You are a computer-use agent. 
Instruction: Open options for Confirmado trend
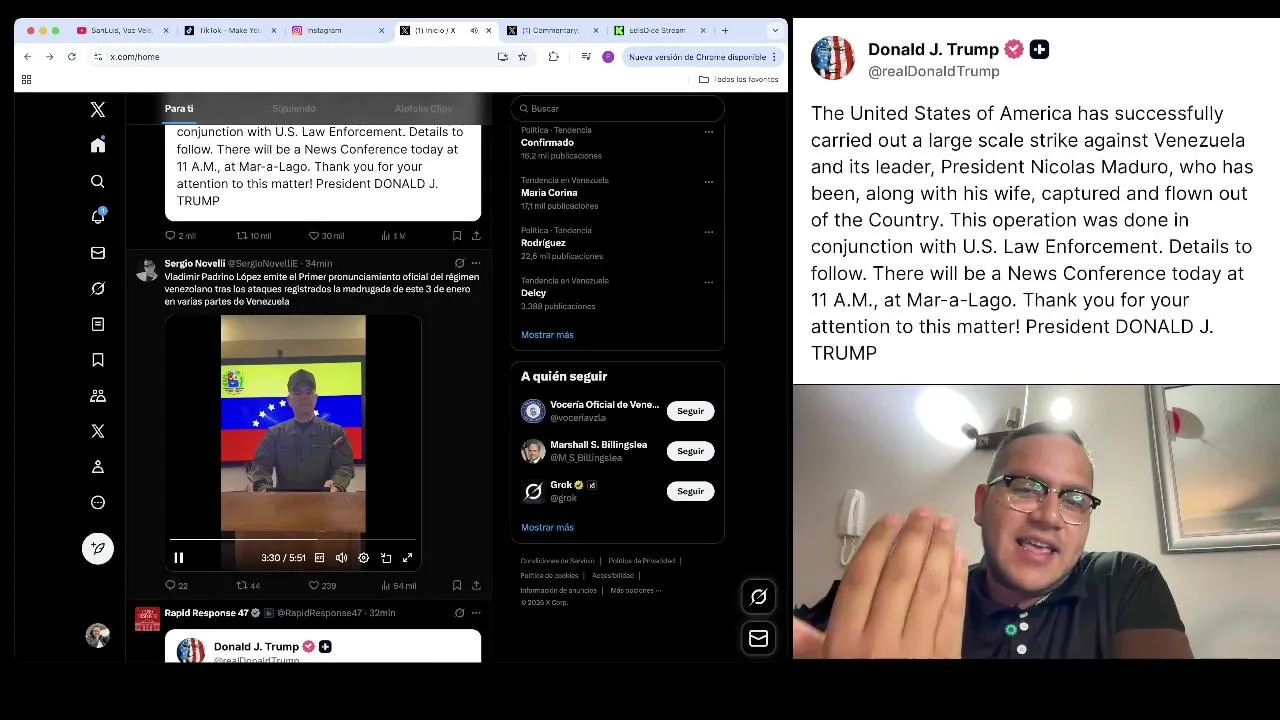709,131
